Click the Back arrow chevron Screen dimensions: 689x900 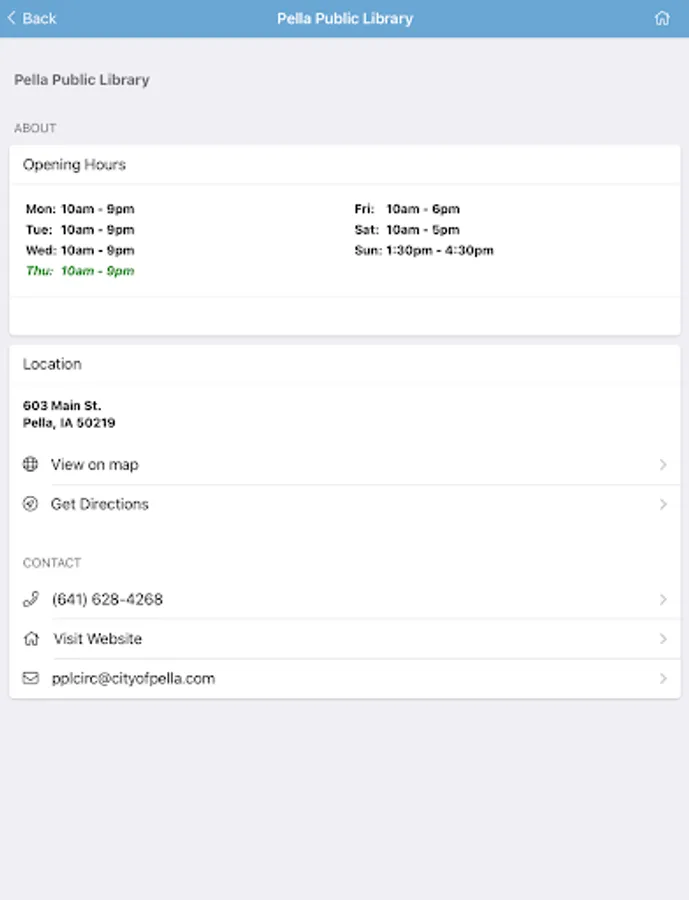[12, 18]
